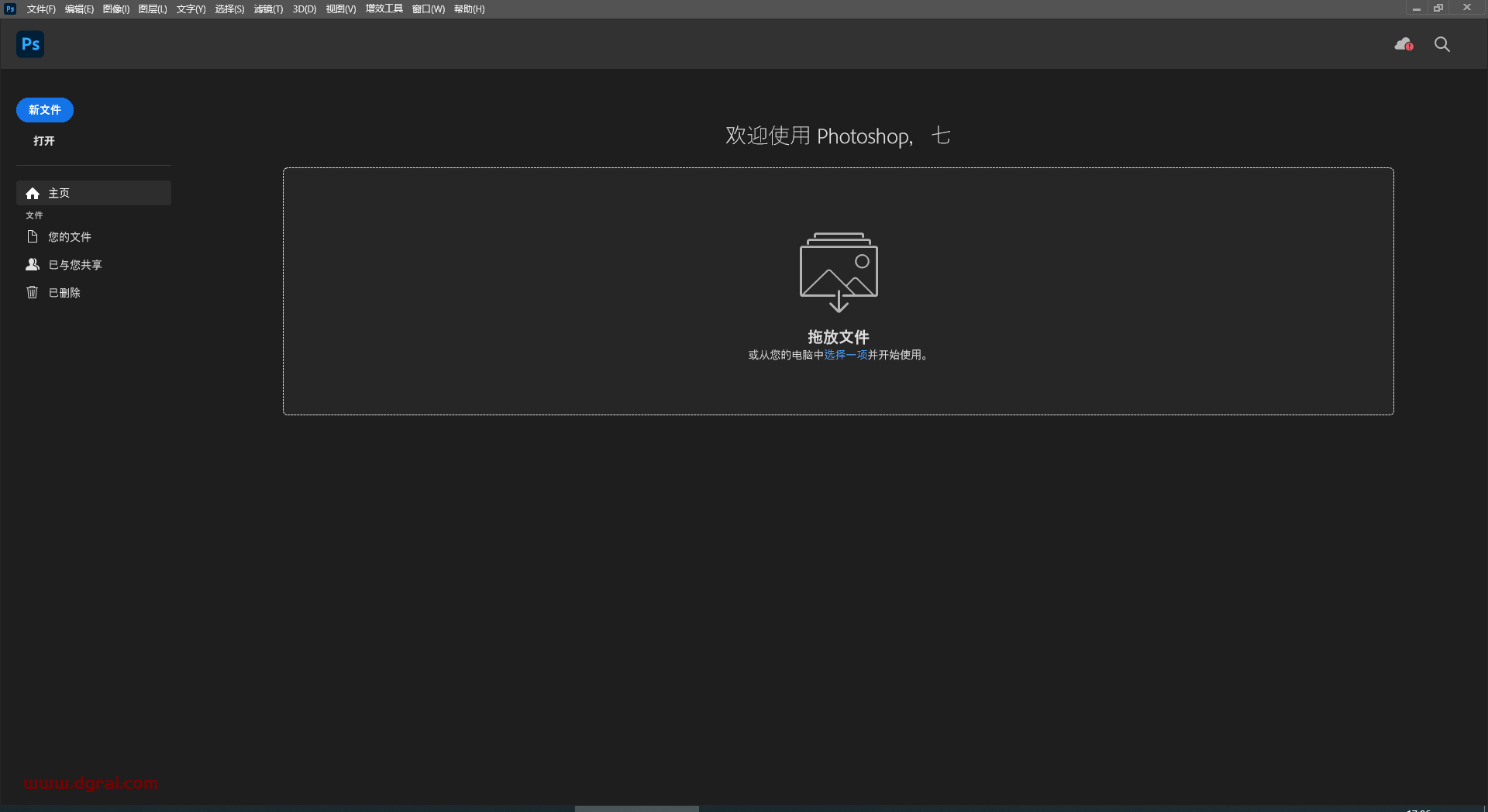Close the Photoshop window
The width and height of the screenshot is (1488, 812).
coord(1467,8)
